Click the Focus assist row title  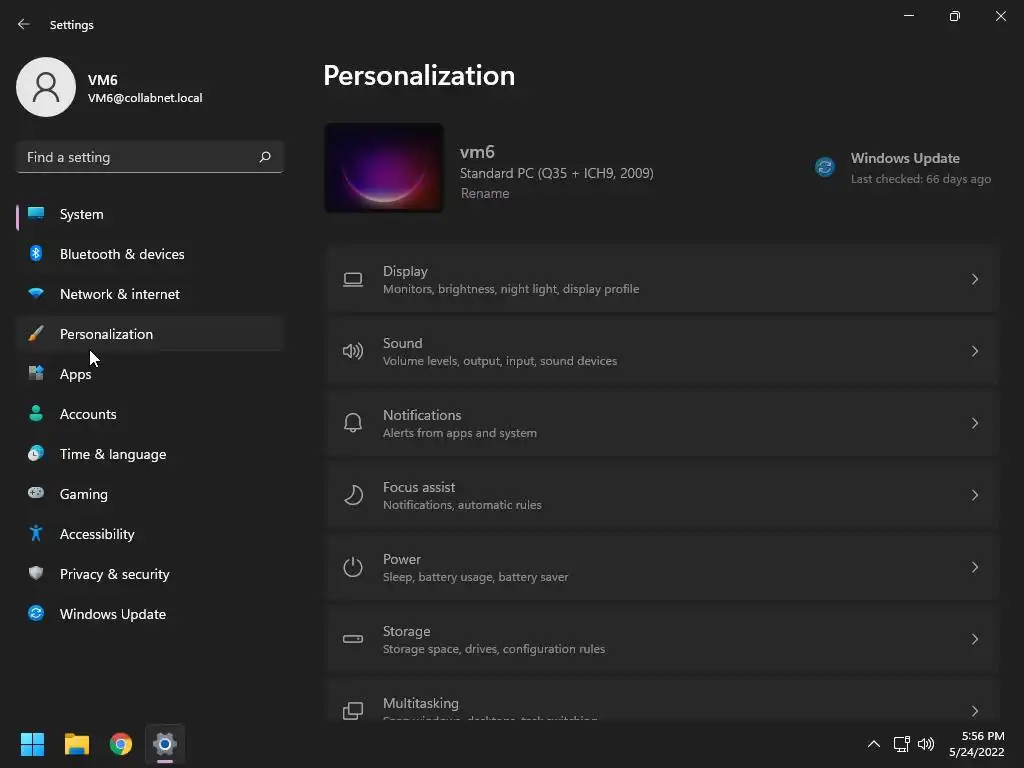[419, 487]
